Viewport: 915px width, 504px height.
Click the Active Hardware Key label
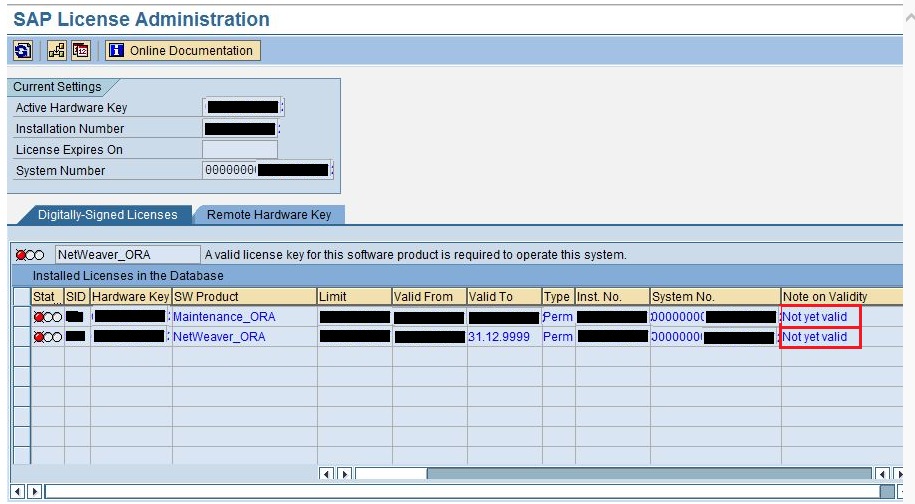click(71, 108)
